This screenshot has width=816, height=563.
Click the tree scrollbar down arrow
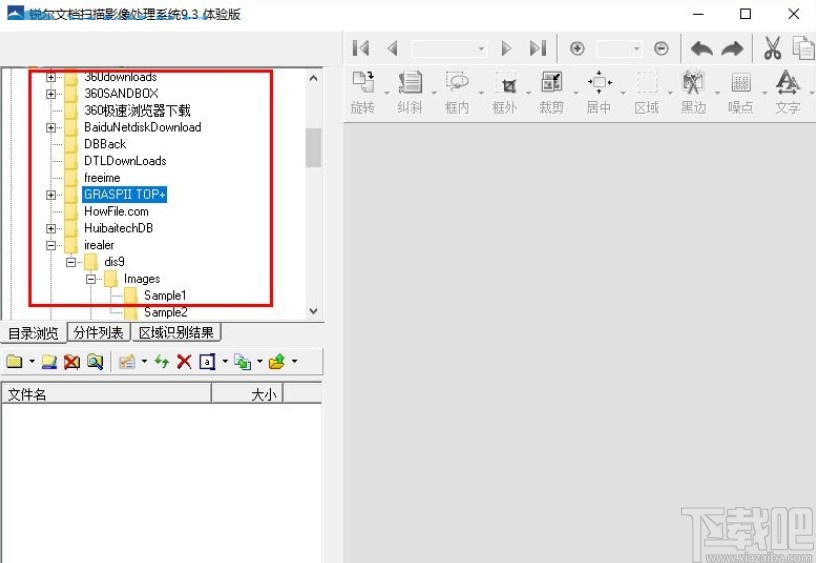[x=313, y=311]
